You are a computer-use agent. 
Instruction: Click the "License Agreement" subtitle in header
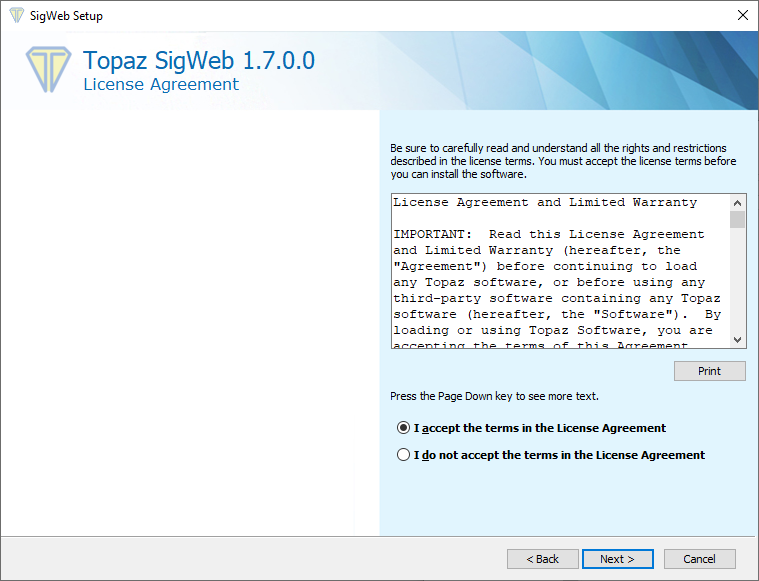click(161, 85)
